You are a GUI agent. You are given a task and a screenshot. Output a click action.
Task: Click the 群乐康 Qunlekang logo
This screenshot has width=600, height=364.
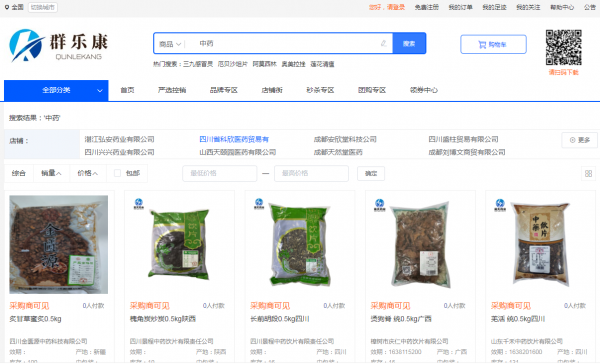tap(59, 46)
